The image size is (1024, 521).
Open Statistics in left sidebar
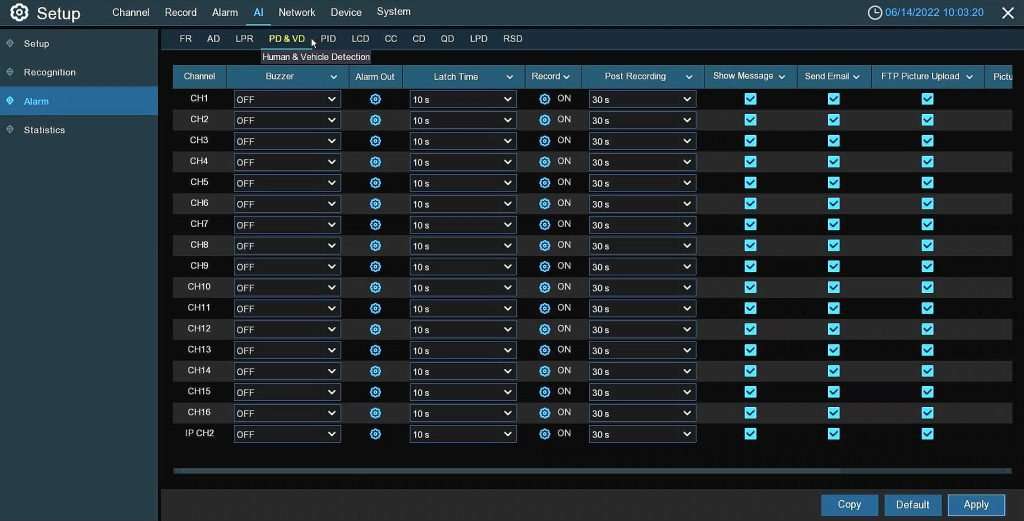tap(44, 130)
